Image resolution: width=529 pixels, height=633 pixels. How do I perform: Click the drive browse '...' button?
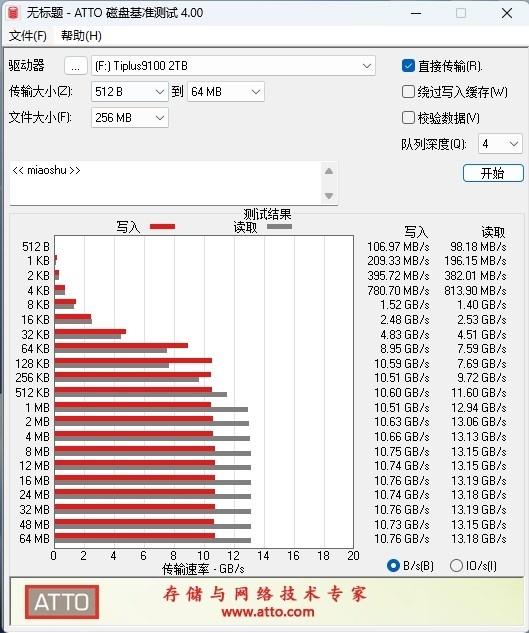(76, 66)
